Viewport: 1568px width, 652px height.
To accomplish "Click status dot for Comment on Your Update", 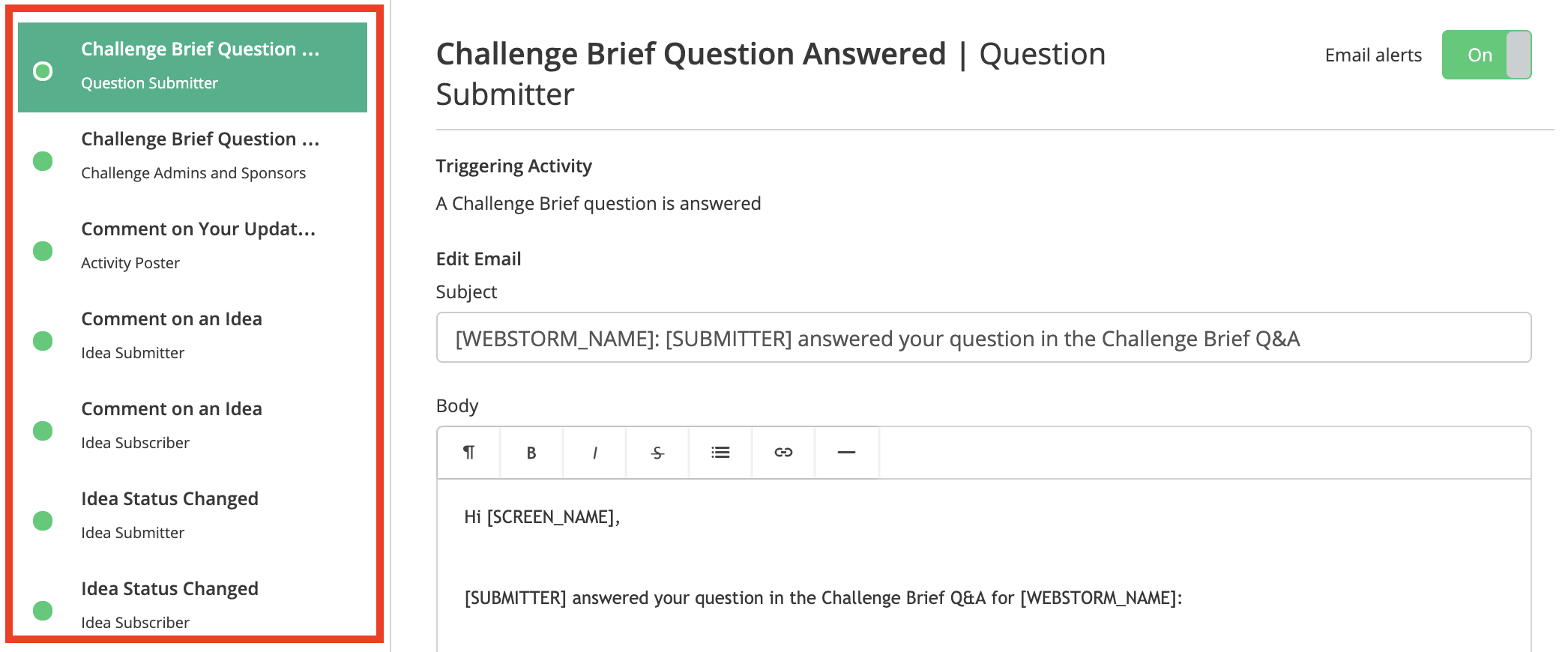I will [43, 251].
